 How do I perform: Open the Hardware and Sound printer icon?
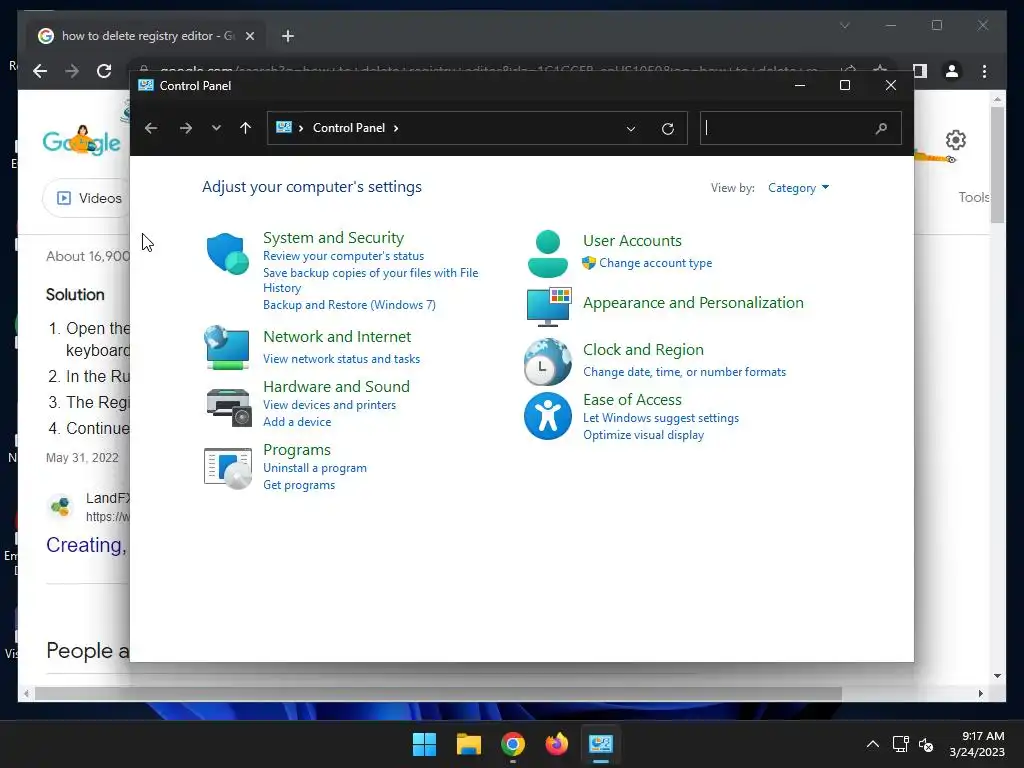click(x=229, y=407)
